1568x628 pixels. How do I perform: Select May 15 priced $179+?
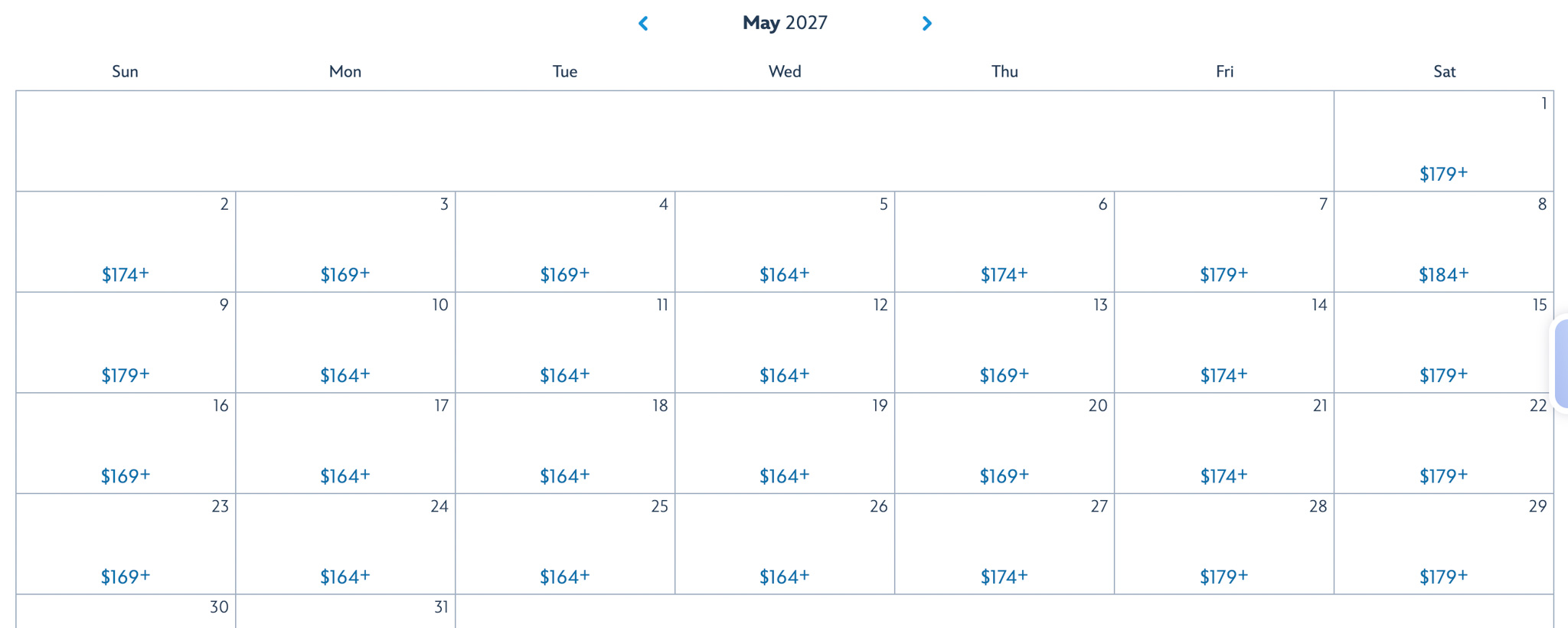(x=1443, y=343)
